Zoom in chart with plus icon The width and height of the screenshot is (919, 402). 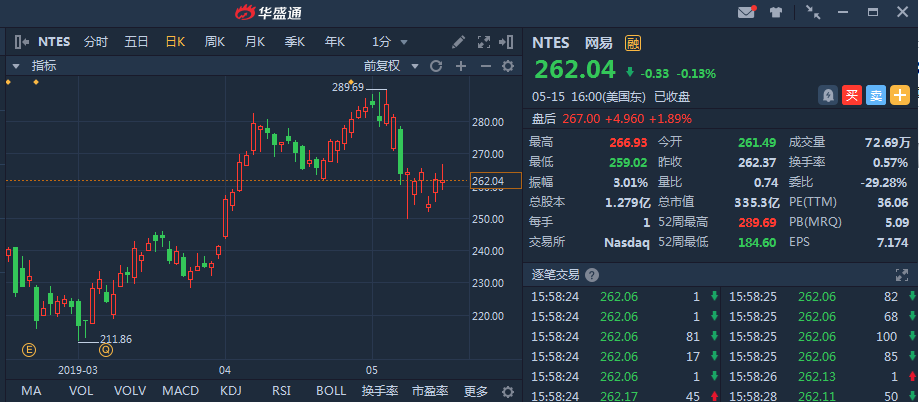coord(461,66)
